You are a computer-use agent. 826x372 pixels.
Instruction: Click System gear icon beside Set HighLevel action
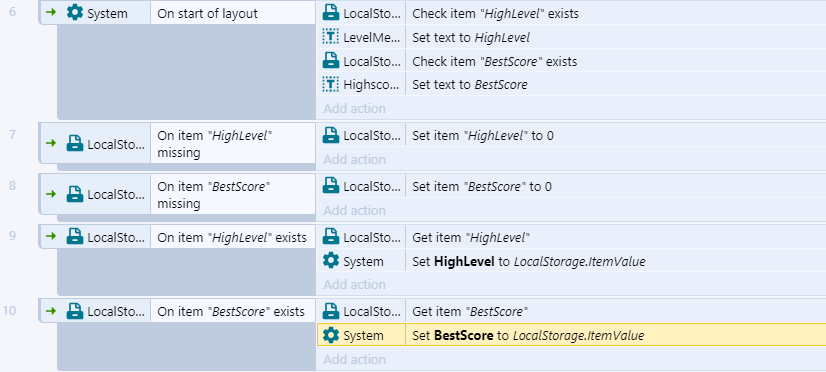(x=331, y=261)
